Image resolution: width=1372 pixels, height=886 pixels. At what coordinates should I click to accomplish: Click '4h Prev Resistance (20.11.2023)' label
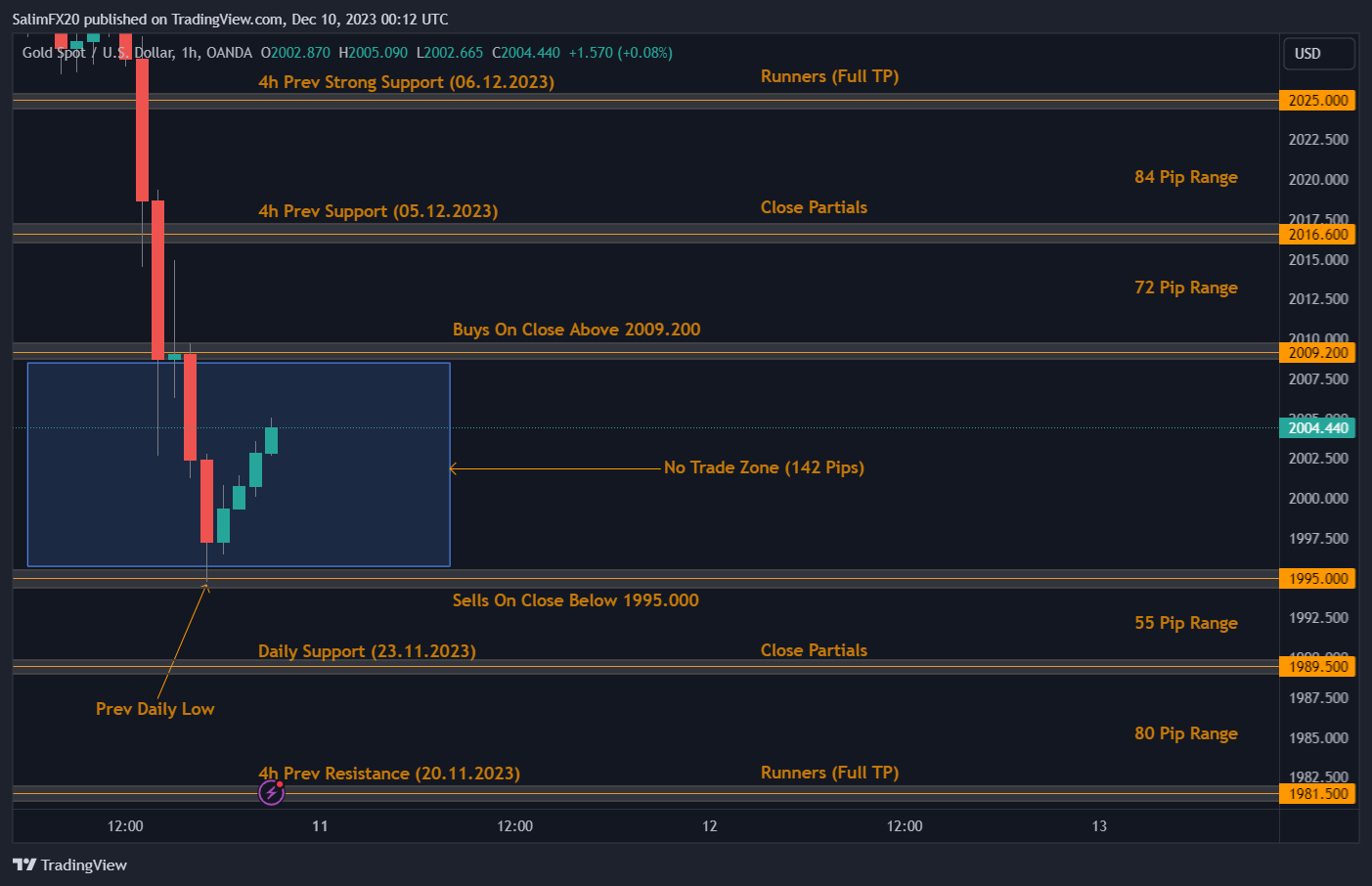tap(389, 774)
